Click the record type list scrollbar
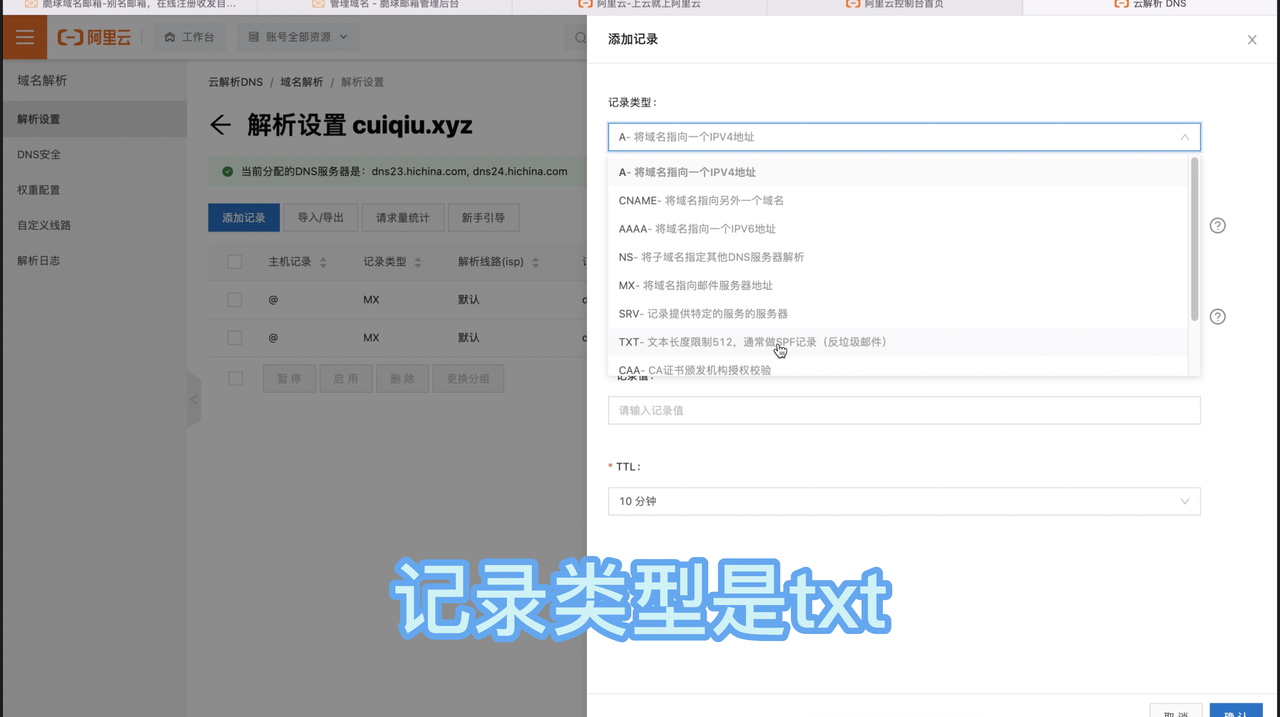 click(1194, 240)
